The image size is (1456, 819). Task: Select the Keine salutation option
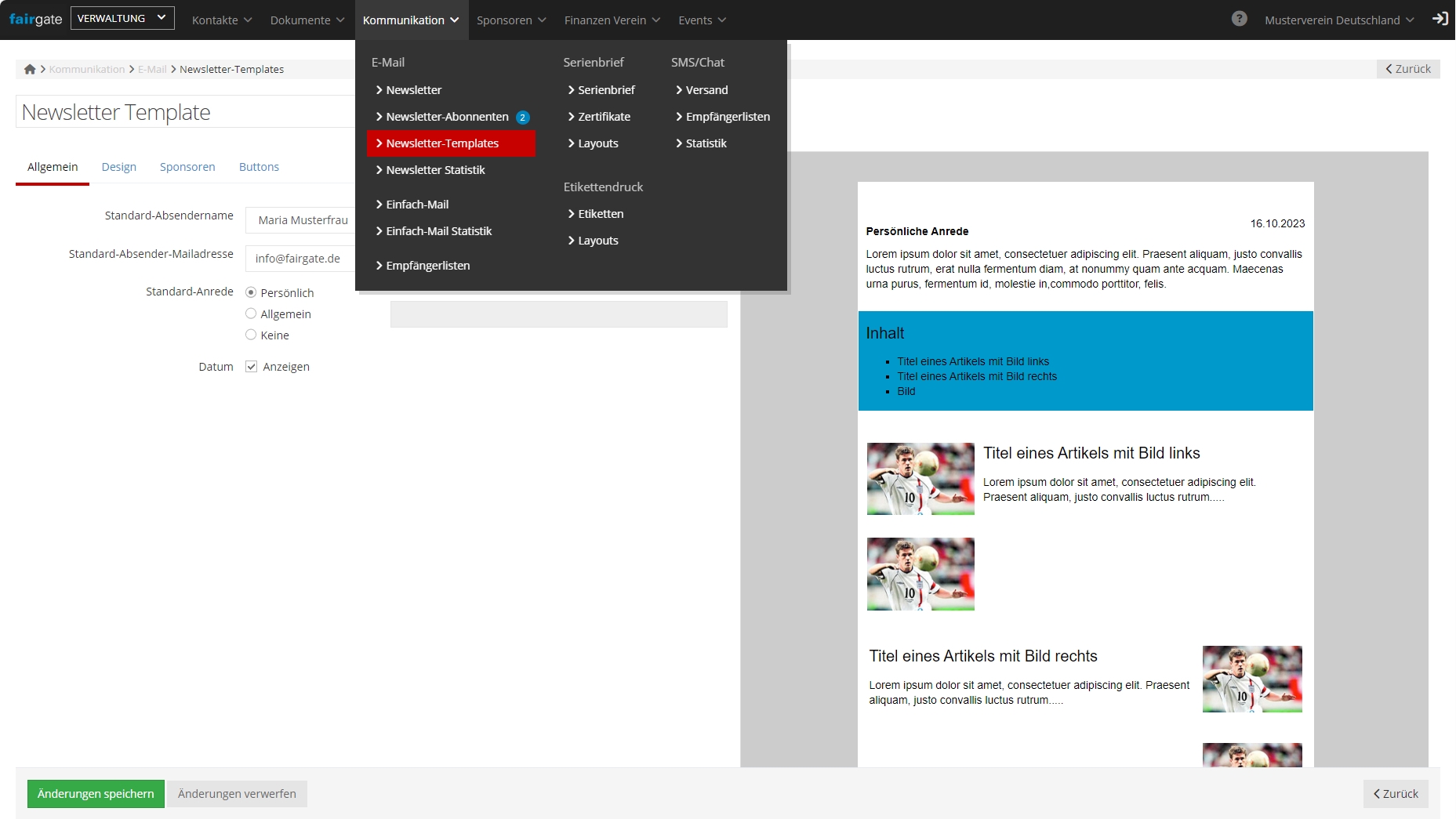tap(251, 335)
